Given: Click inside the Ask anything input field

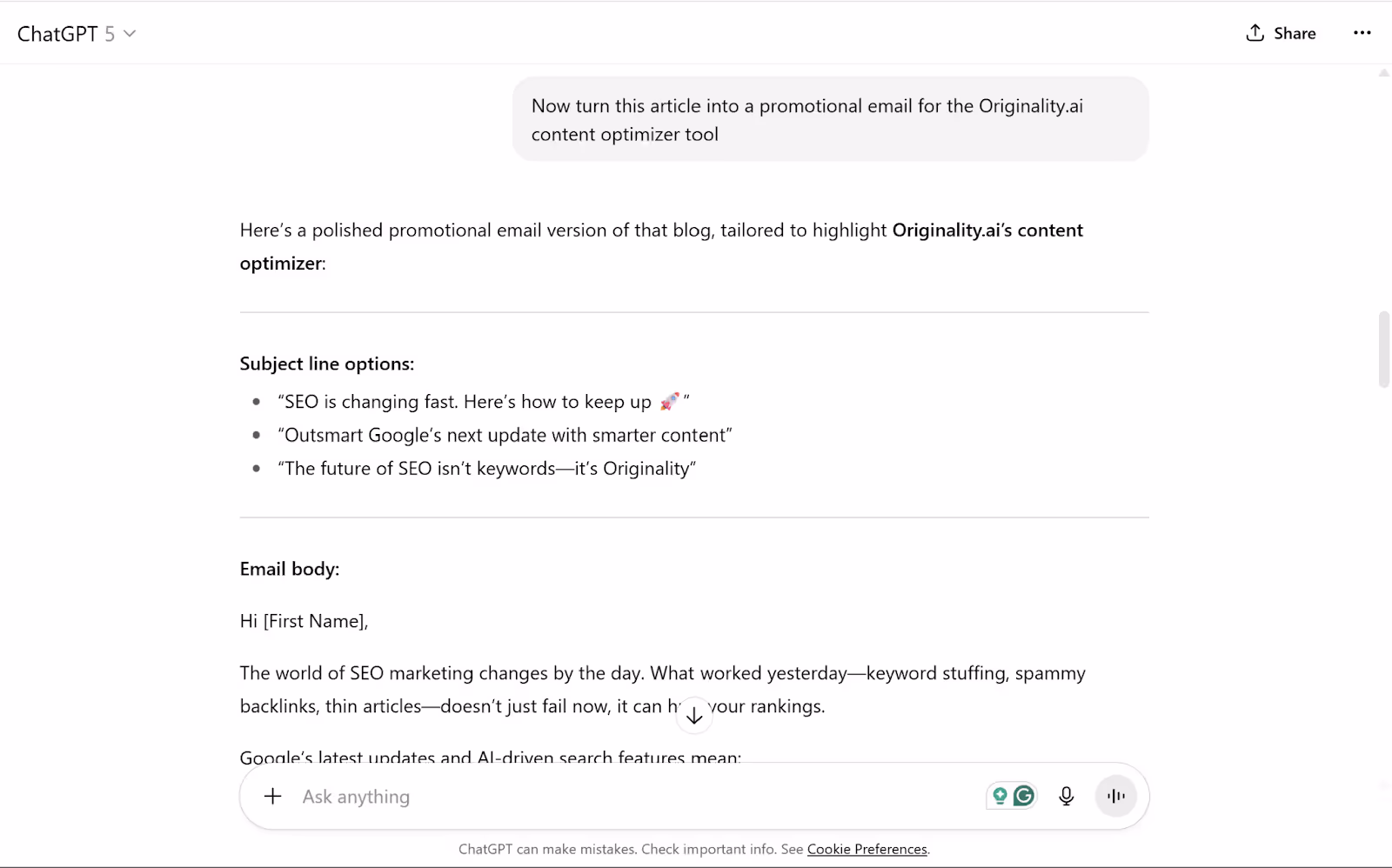Looking at the screenshot, I should point(522,796).
